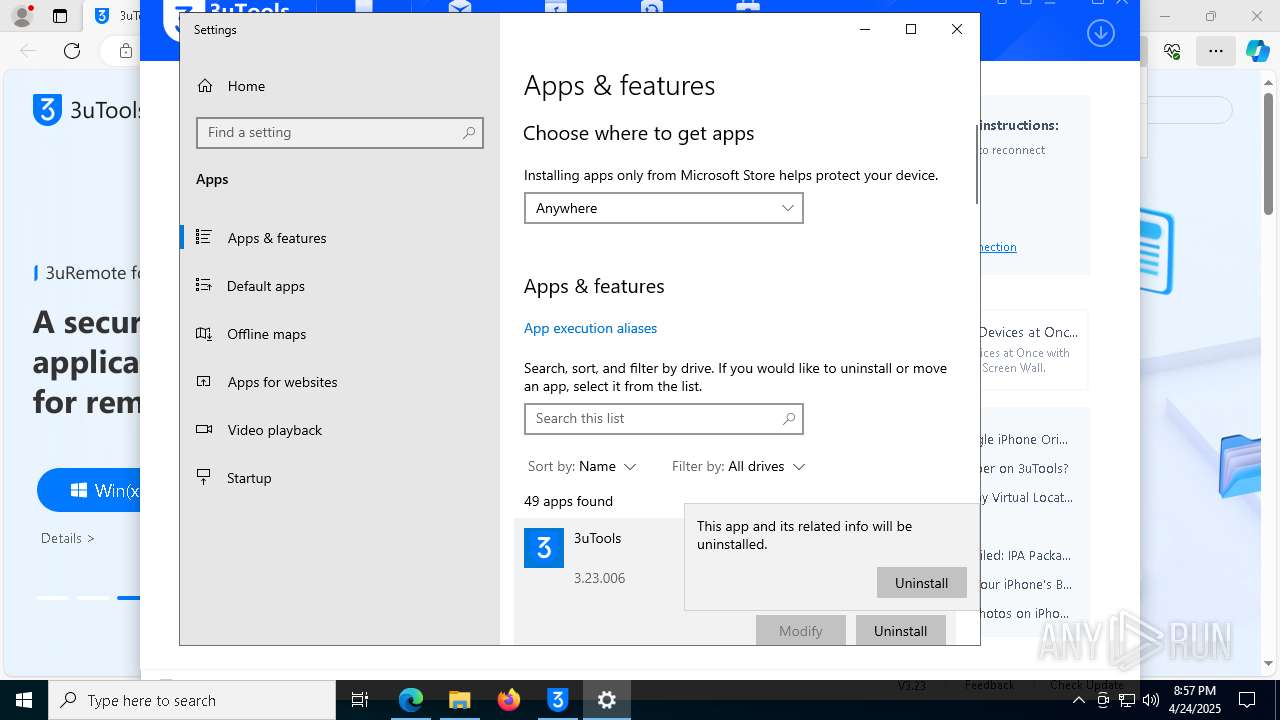This screenshot has height=720, width=1280.
Task: Click the magnifier in Find a setting
Action: point(469,132)
